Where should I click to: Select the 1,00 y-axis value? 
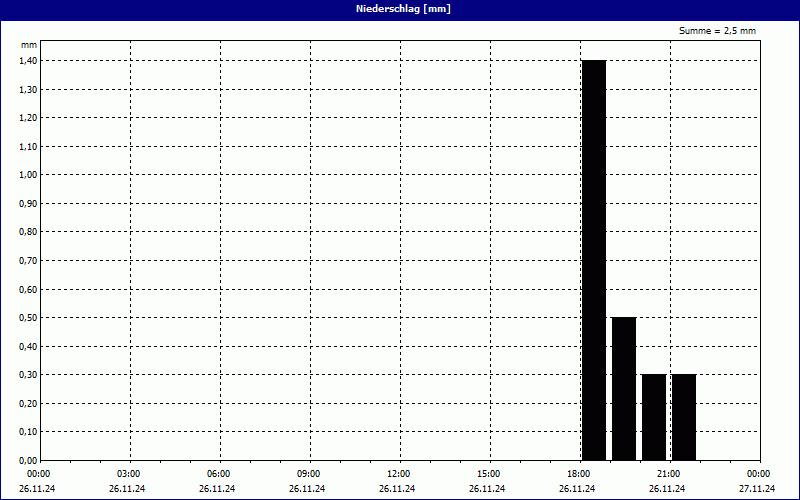pyautogui.click(x=28, y=175)
